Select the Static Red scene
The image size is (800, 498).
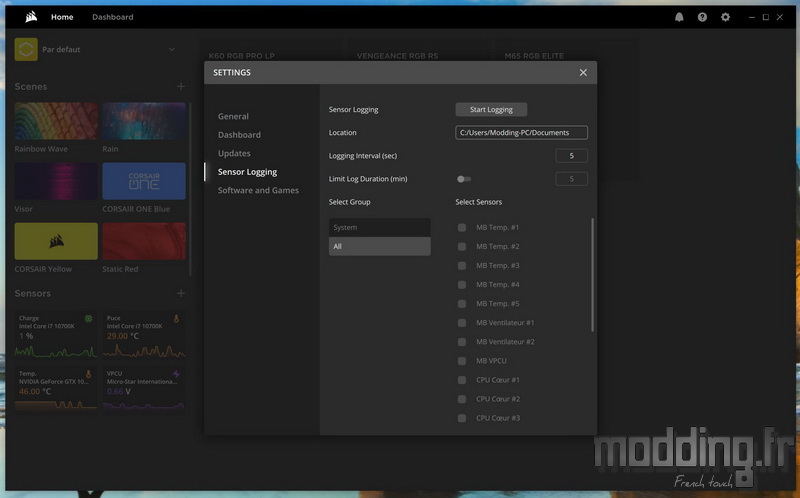pyautogui.click(x=144, y=241)
